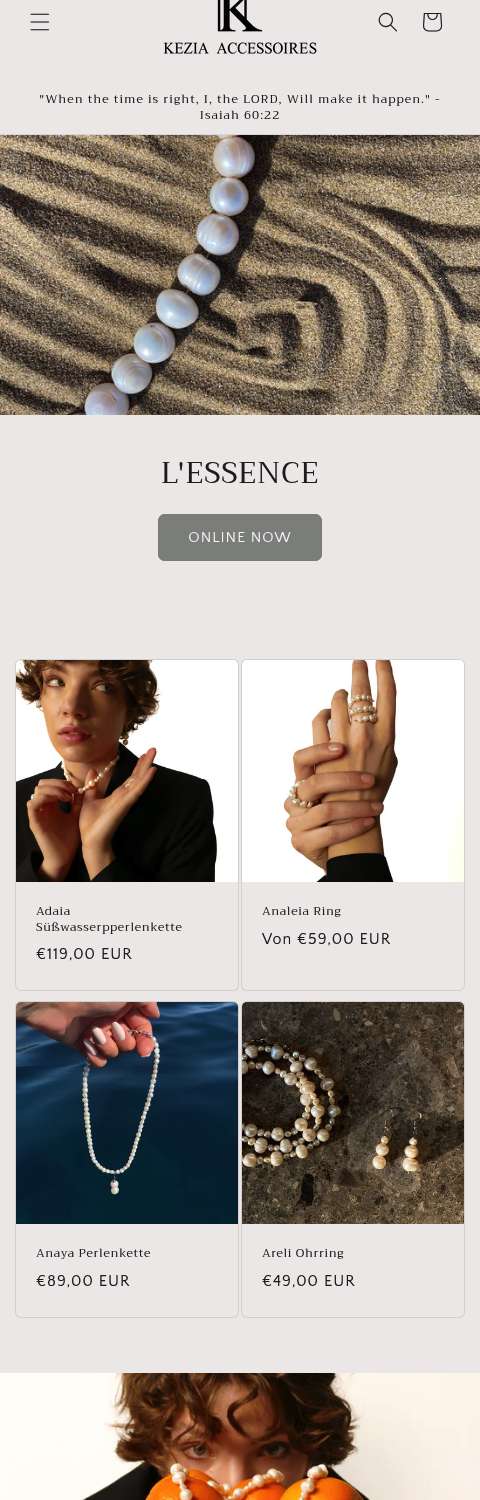Click the Areli earrings product photo
480x1500 pixels.
353,1113
